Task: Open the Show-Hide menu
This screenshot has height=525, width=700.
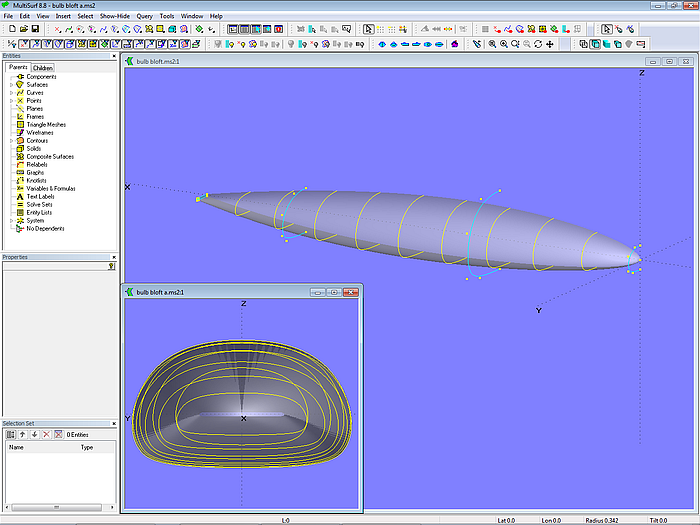Action: click(x=113, y=17)
